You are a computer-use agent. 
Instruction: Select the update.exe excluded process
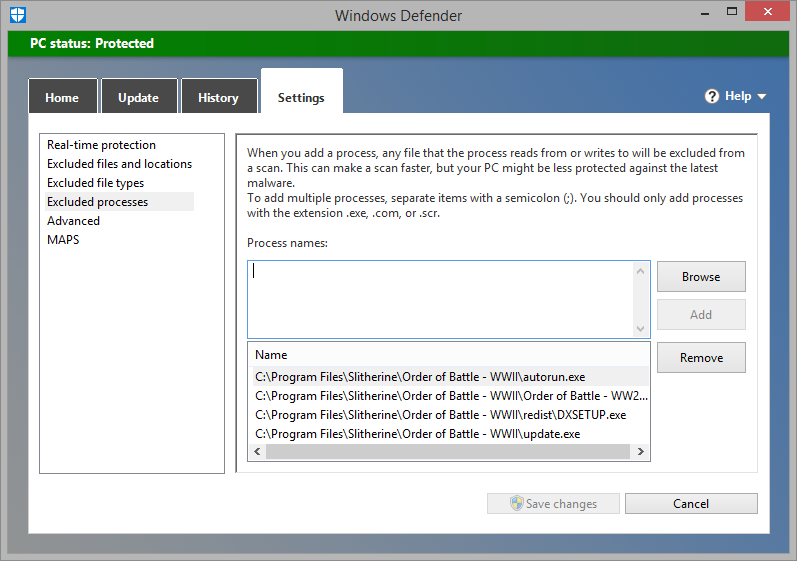[x=418, y=434]
